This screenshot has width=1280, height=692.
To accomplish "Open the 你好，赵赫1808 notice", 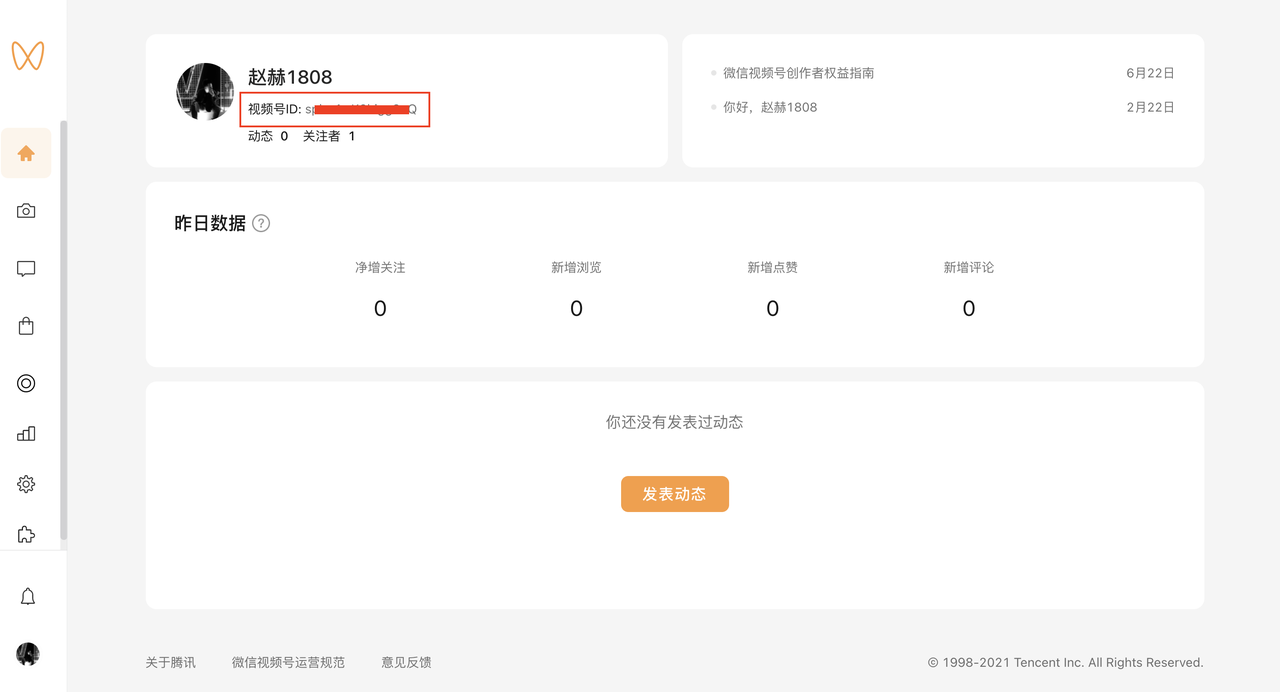I will pos(770,107).
